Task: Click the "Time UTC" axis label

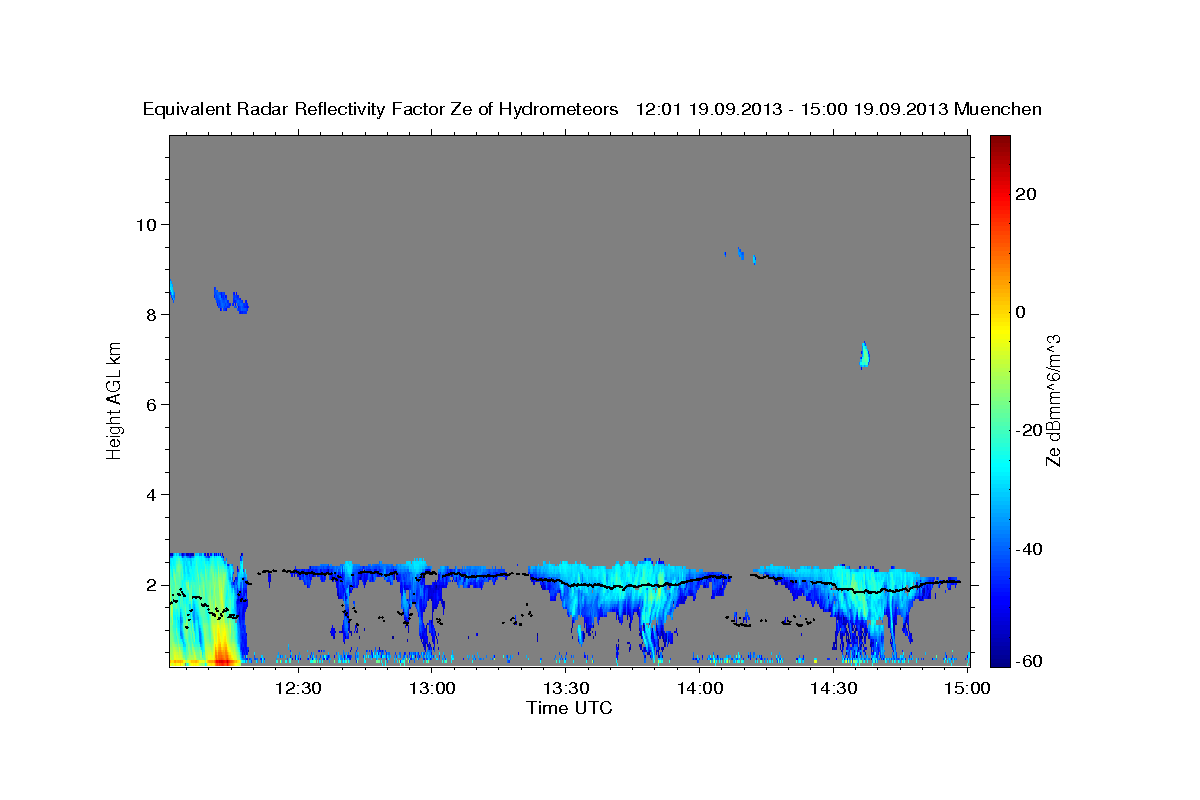Action: [x=569, y=708]
